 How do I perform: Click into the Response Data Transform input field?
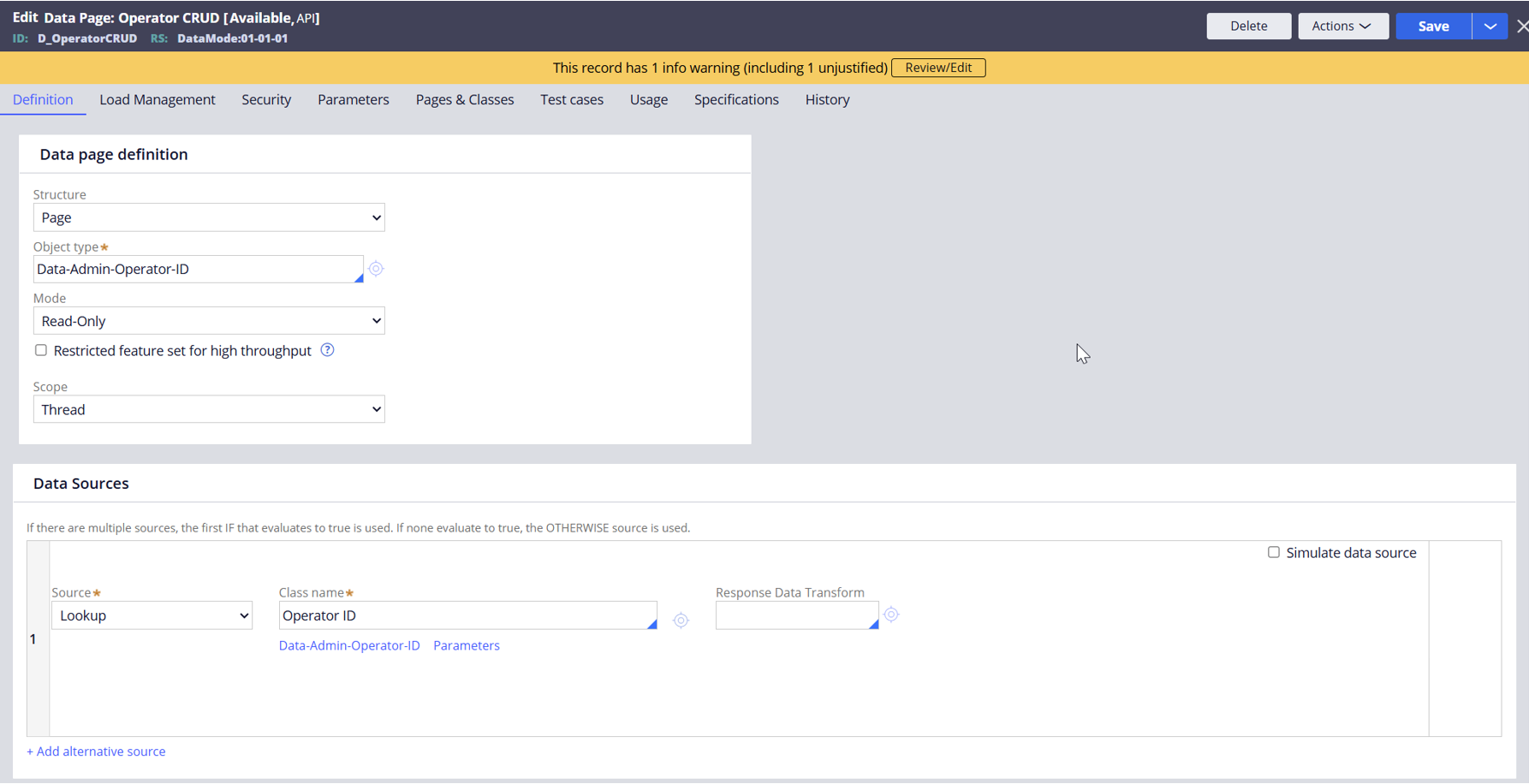(795, 615)
